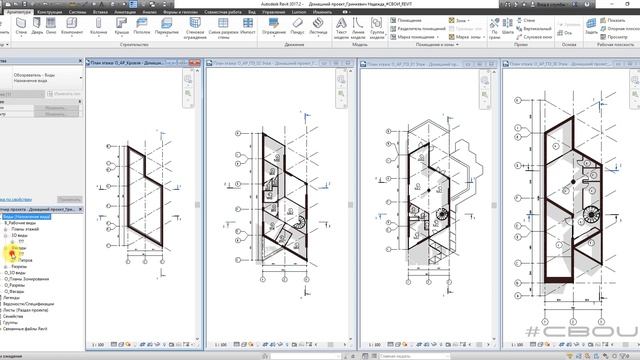Select the Линия модели tool
Viewport: 640px width, 360px height.
point(358,28)
